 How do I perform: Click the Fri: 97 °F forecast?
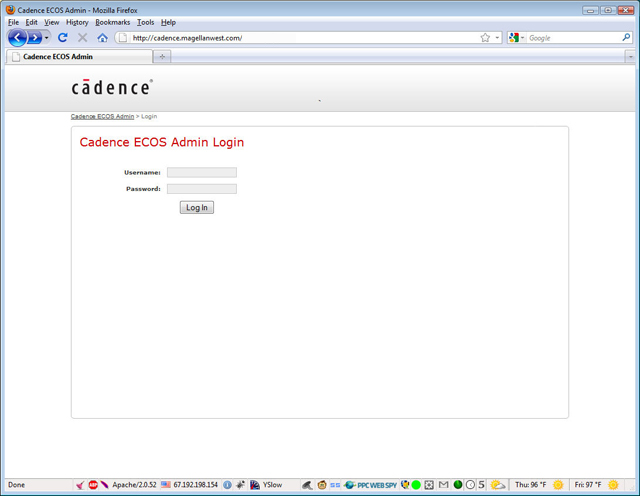588,485
